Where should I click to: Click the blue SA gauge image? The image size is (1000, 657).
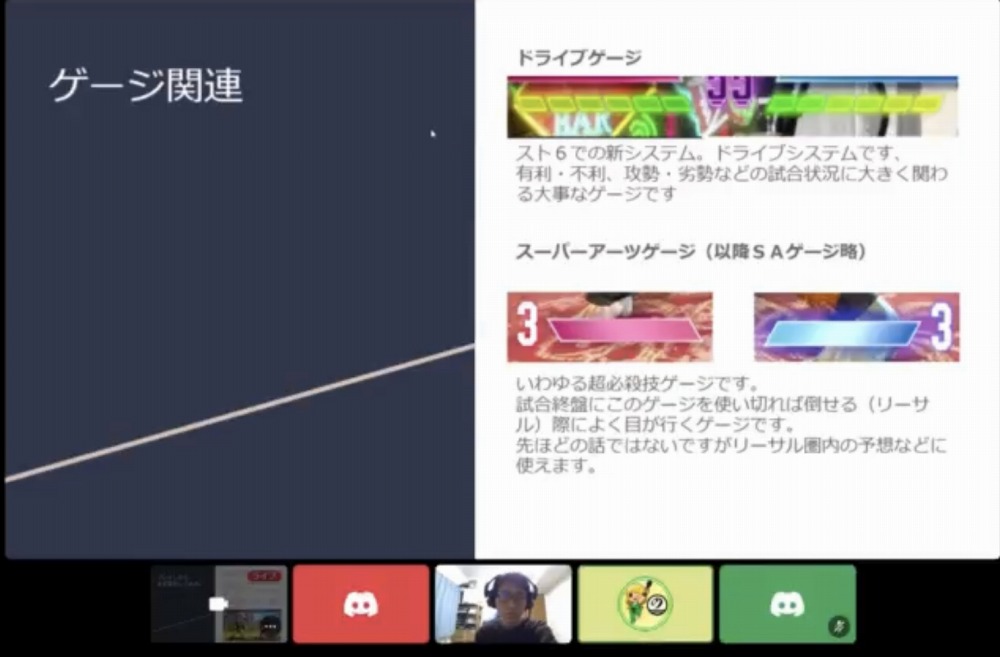tap(857, 327)
